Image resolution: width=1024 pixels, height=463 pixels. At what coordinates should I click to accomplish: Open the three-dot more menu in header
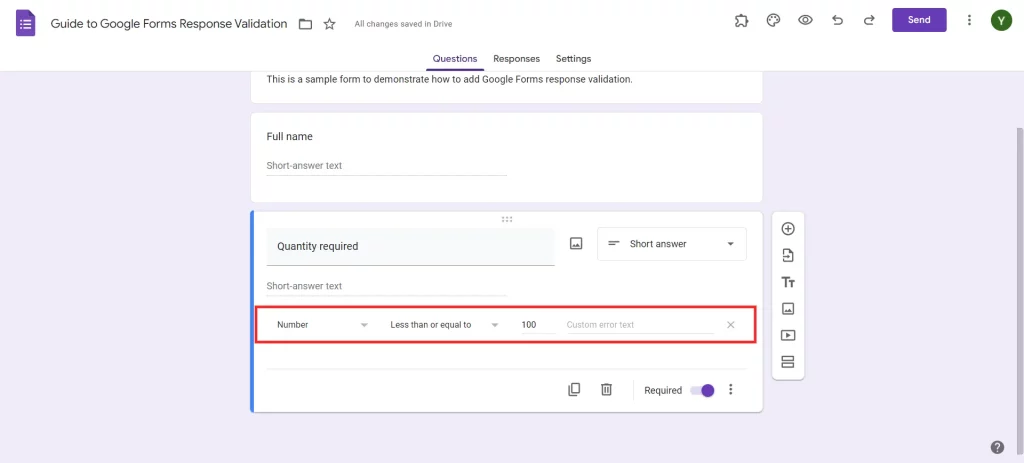click(969, 20)
